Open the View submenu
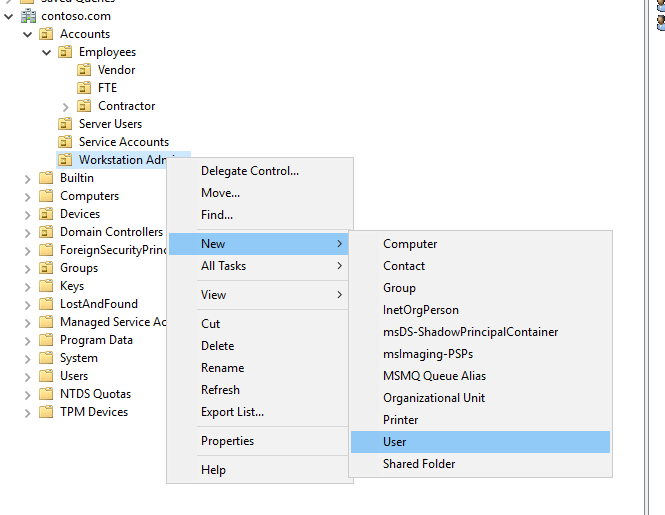Viewport: 665px width, 515px height. [x=259, y=295]
